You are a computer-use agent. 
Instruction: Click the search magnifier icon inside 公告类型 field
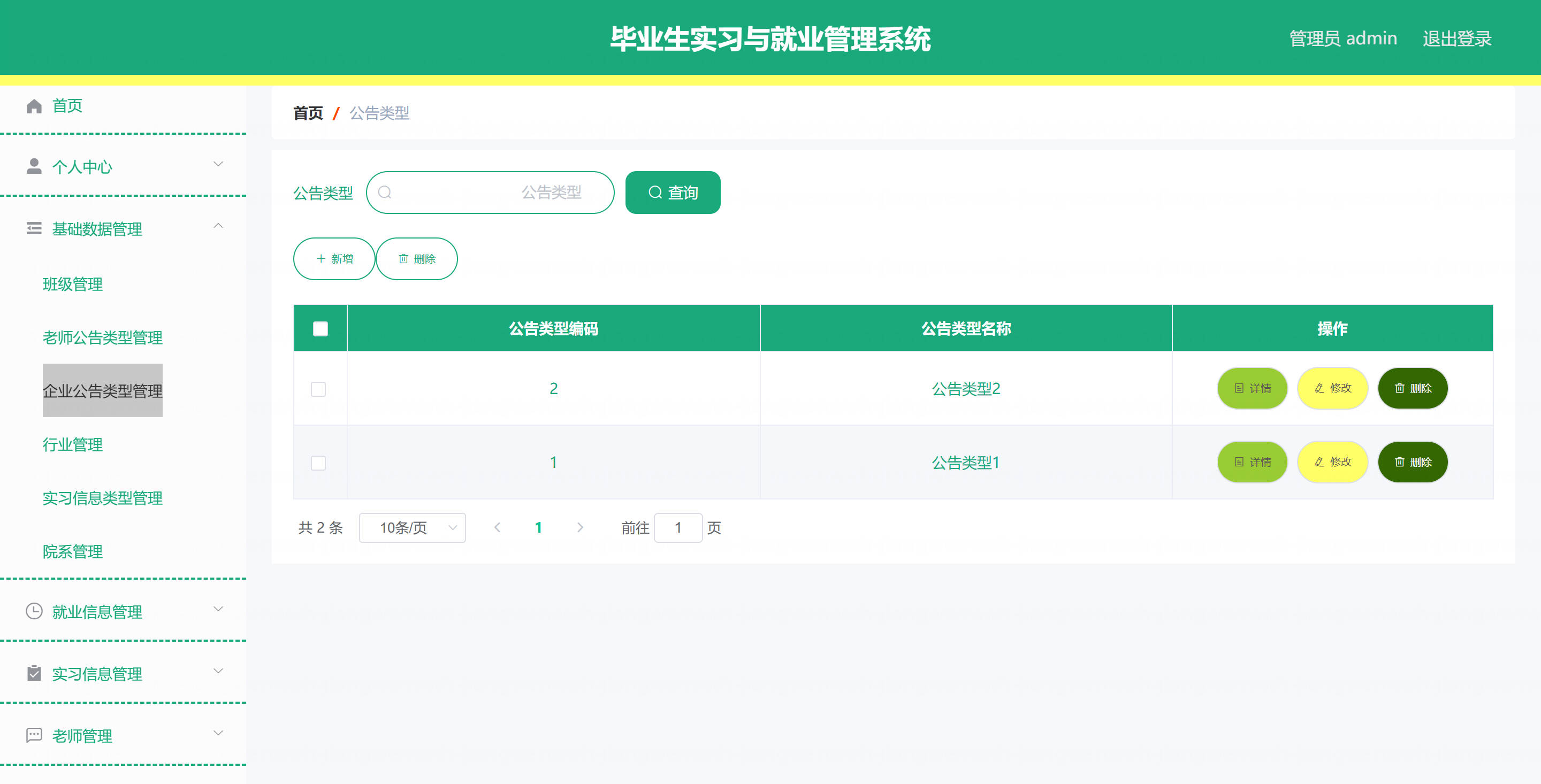[x=385, y=193]
